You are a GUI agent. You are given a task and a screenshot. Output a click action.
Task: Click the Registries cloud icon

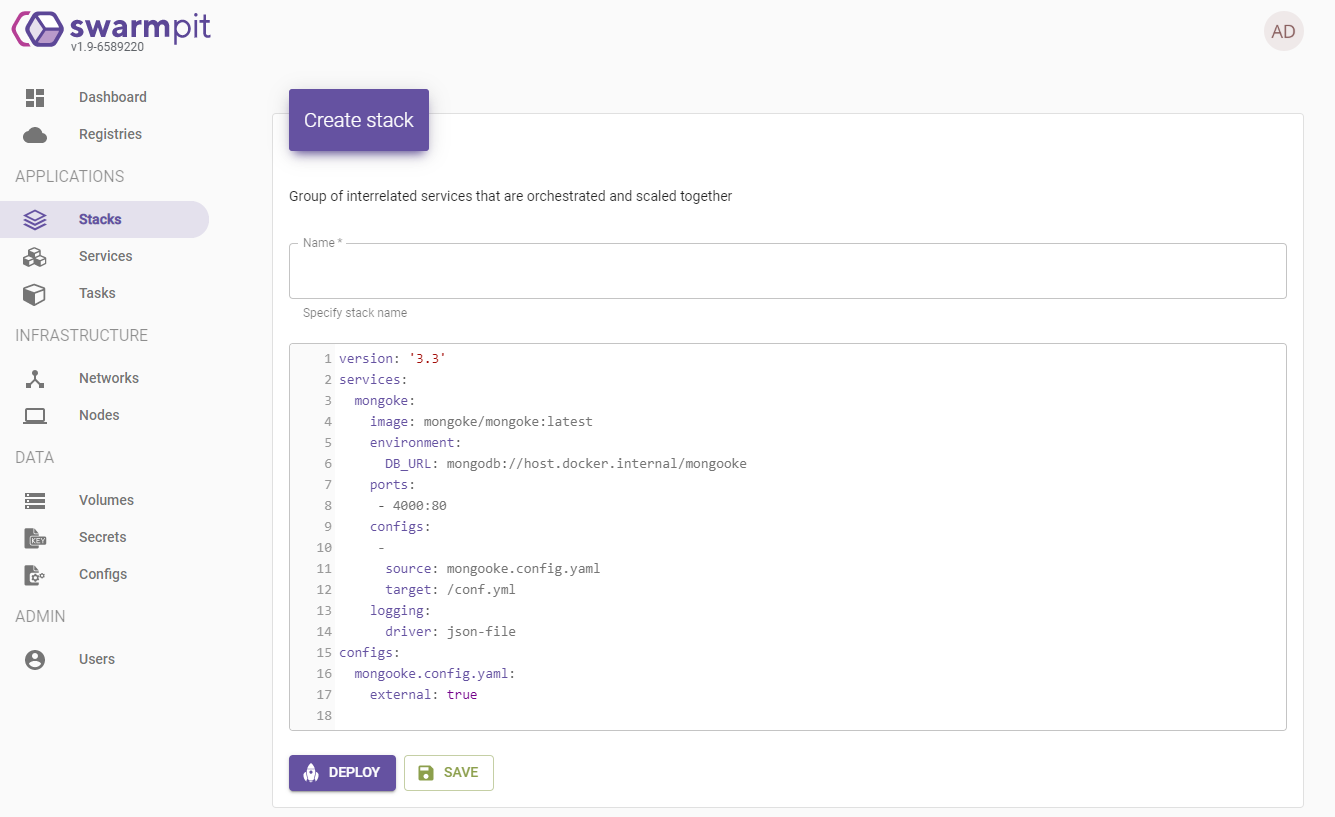[x=34, y=134]
